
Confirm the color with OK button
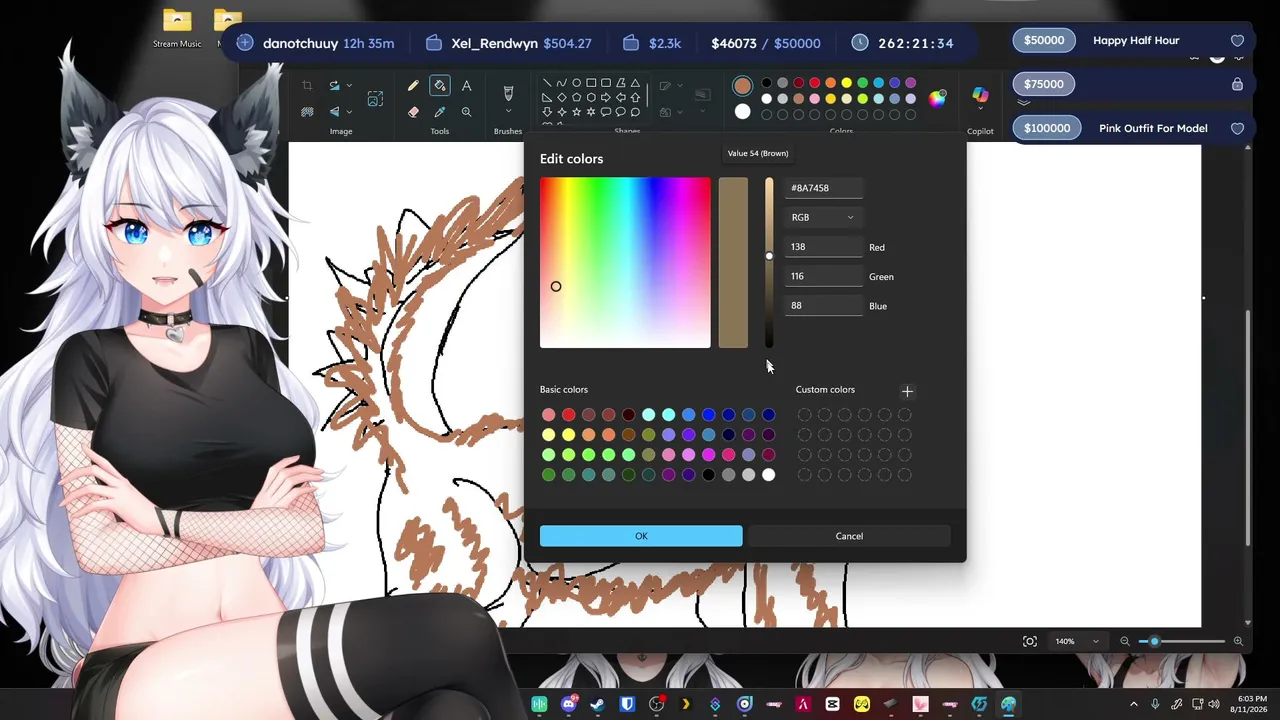click(x=641, y=536)
